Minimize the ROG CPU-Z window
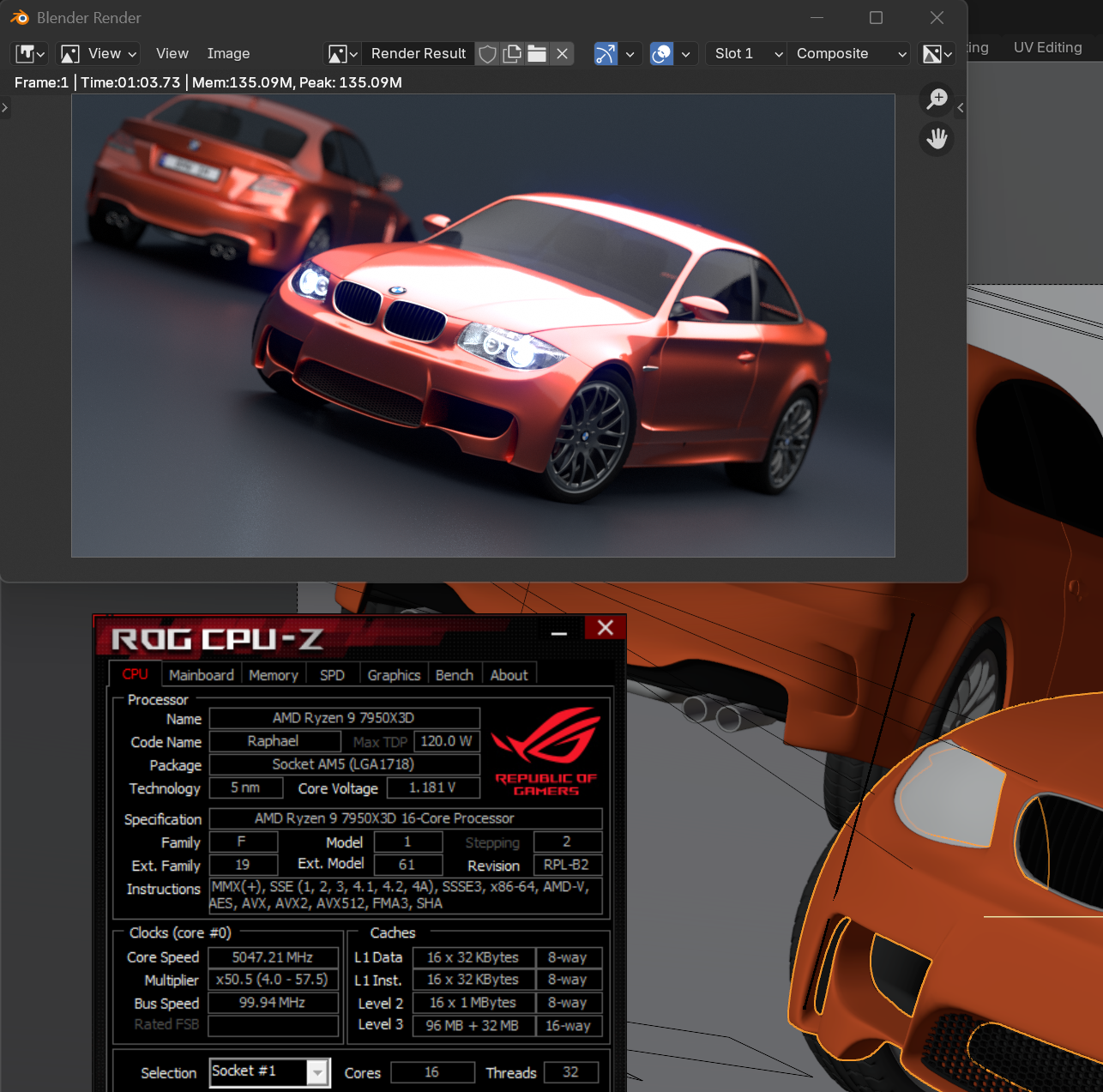 [559, 632]
